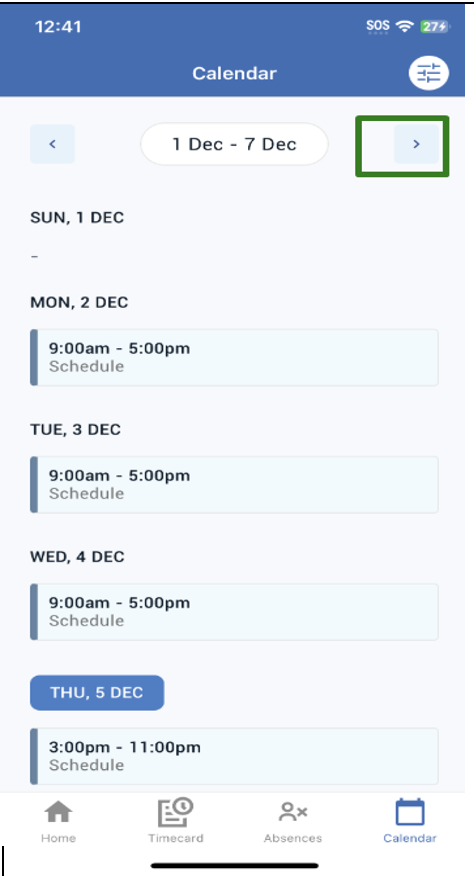
Task: Go to the next week arrow
Action: tap(416, 144)
